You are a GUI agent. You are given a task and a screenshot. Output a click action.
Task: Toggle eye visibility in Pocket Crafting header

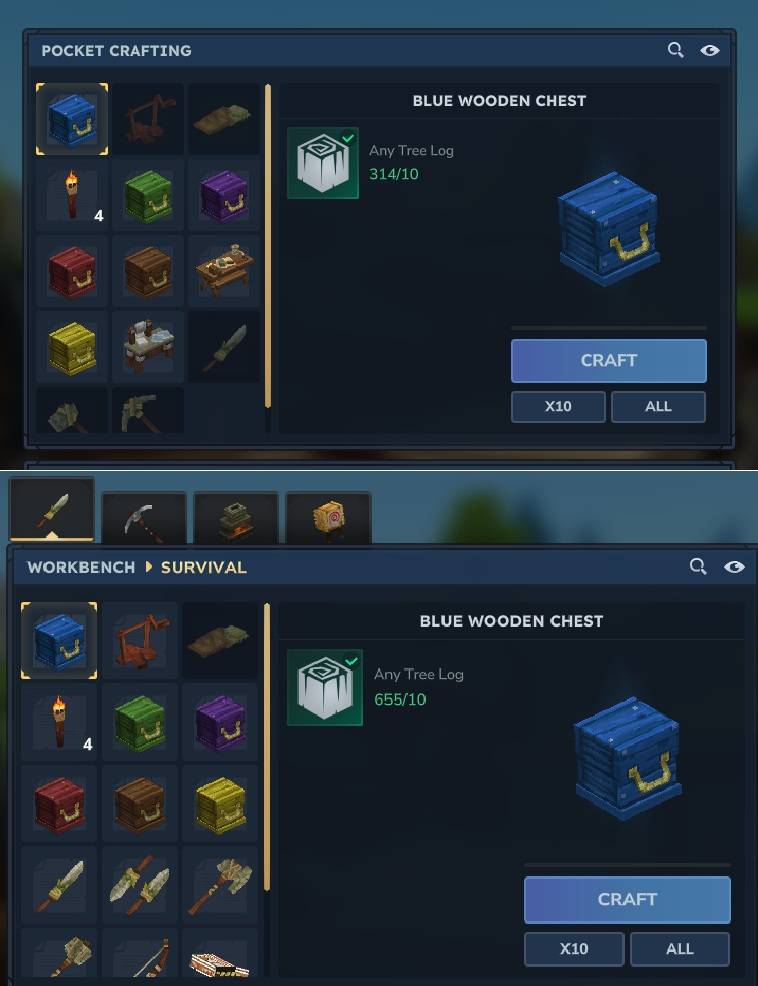coord(710,50)
